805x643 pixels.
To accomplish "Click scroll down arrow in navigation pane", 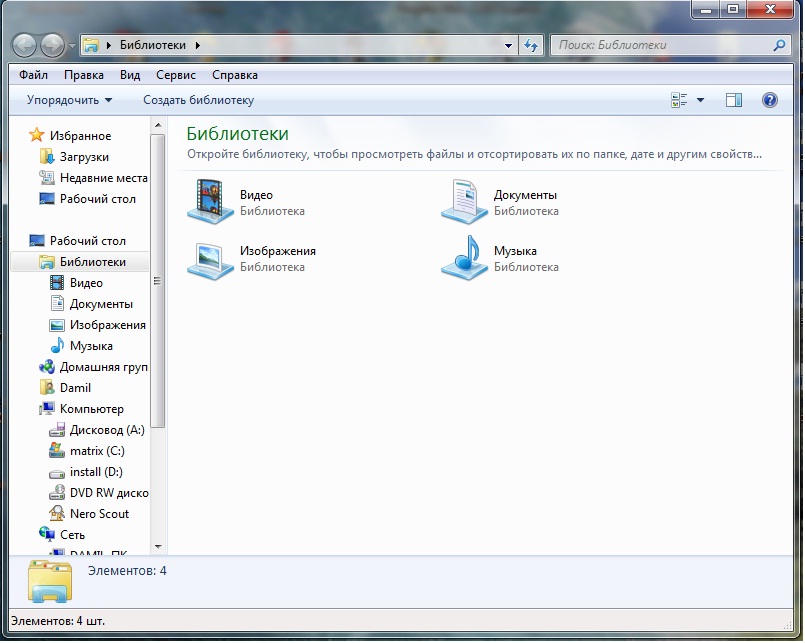I will click(158, 546).
